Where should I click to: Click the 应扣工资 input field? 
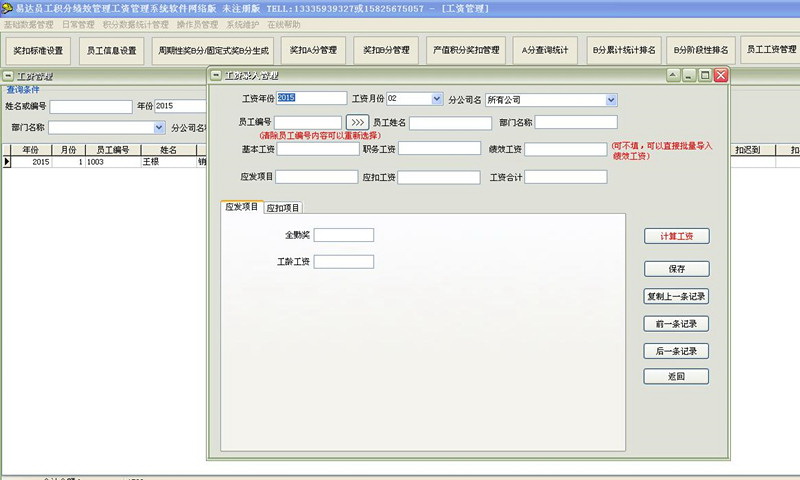(x=439, y=178)
